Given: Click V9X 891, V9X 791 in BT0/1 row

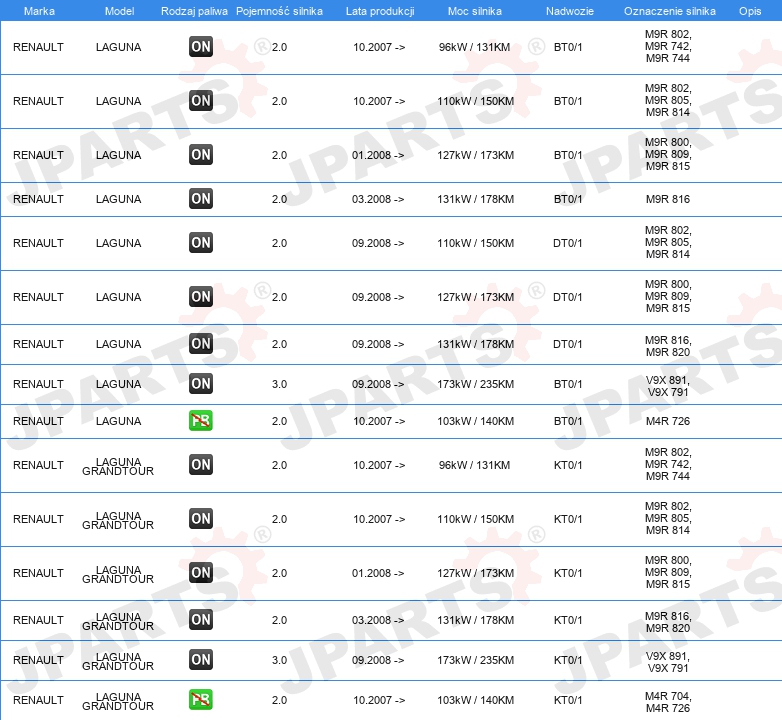Looking at the screenshot, I should tap(668, 386).
